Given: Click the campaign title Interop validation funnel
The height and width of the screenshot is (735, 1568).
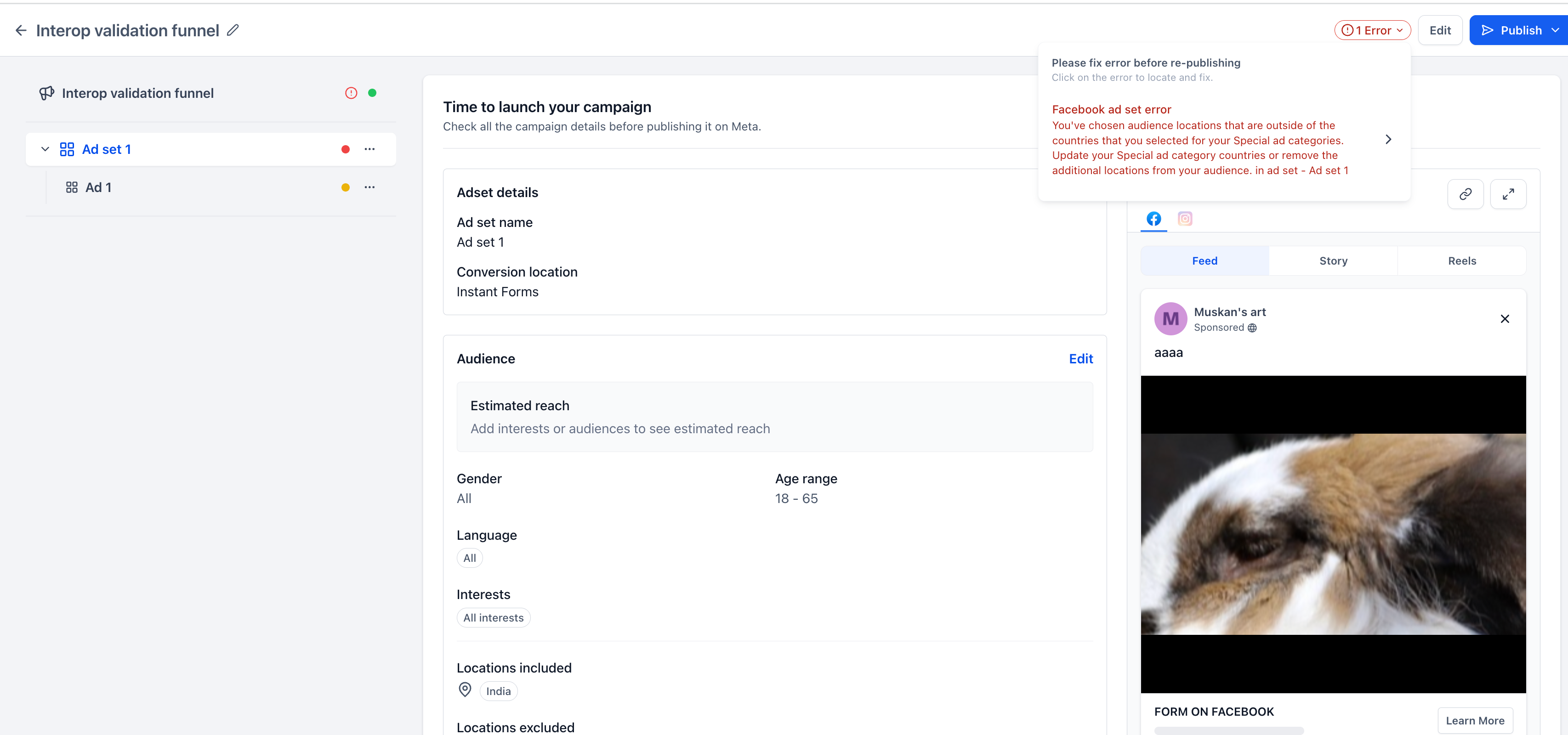Looking at the screenshot, I should (127, 30).
